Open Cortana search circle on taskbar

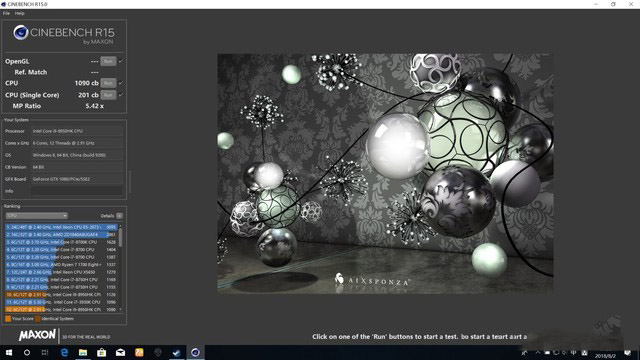coord(27,353)
